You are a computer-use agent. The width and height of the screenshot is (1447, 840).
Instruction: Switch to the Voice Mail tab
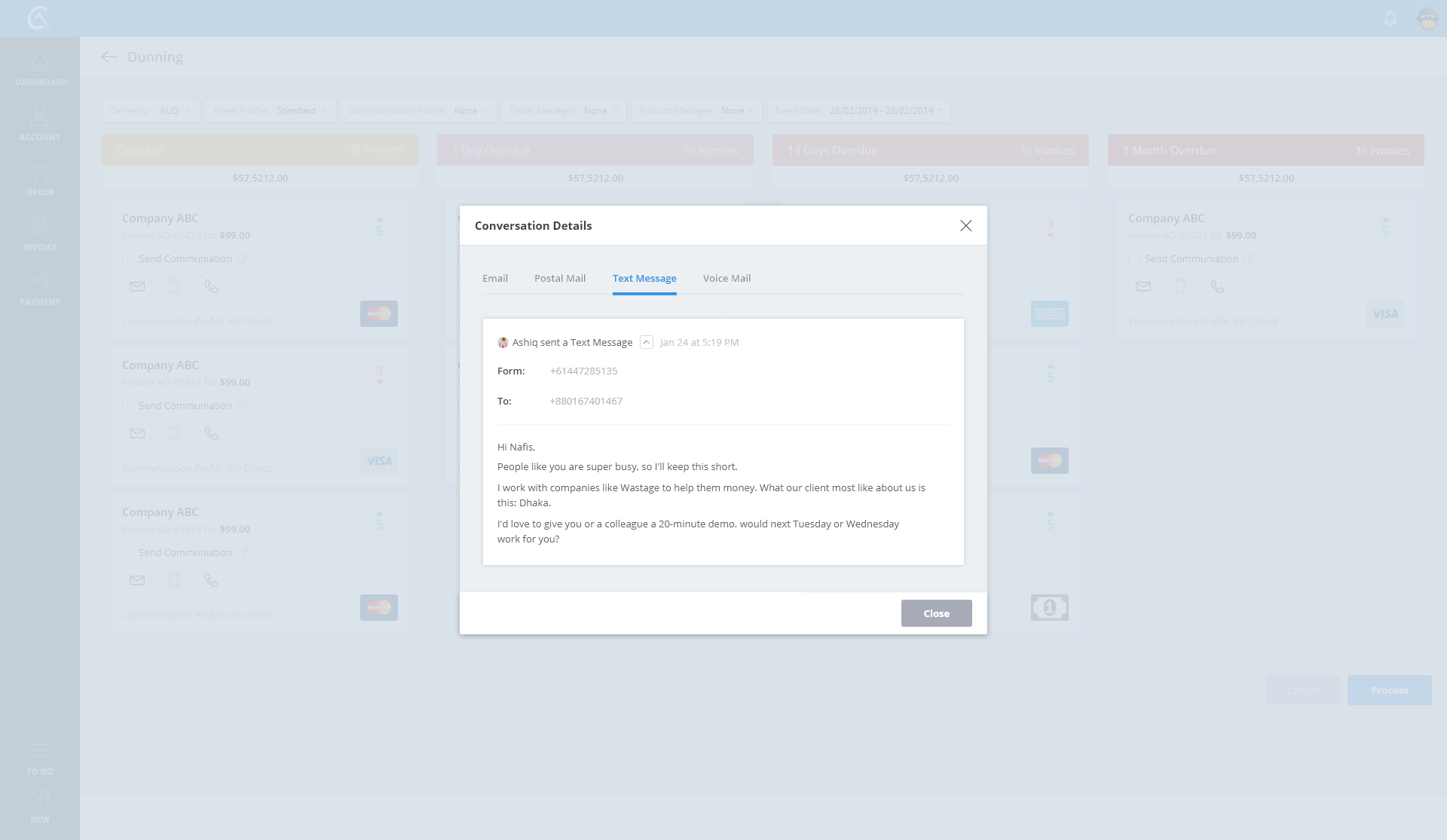coord(727,278)
